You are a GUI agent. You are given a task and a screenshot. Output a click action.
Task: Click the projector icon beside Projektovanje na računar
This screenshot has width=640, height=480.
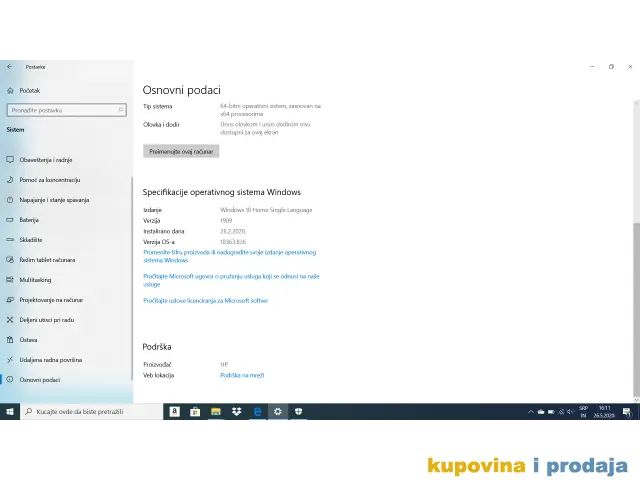(10, 300)
